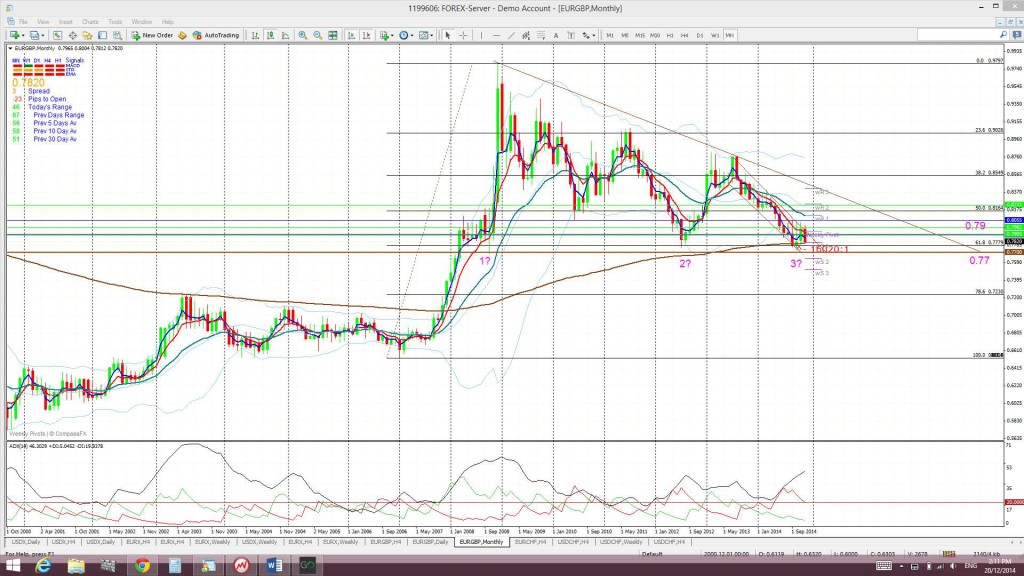Zoom out of the chart
This screenshot has height=576, width=1024.
pos(317,35)
